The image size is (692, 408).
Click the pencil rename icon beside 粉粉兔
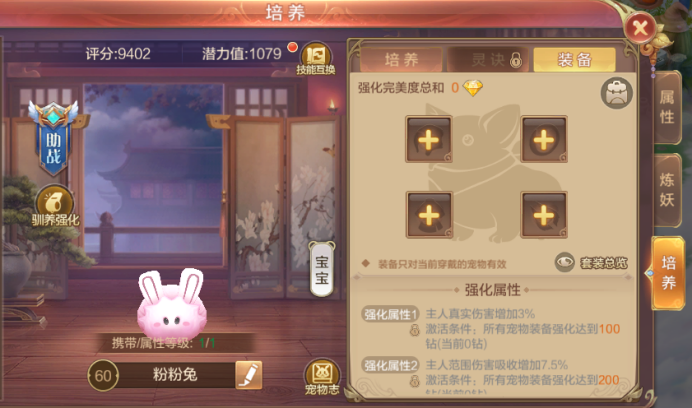(248, 375)
